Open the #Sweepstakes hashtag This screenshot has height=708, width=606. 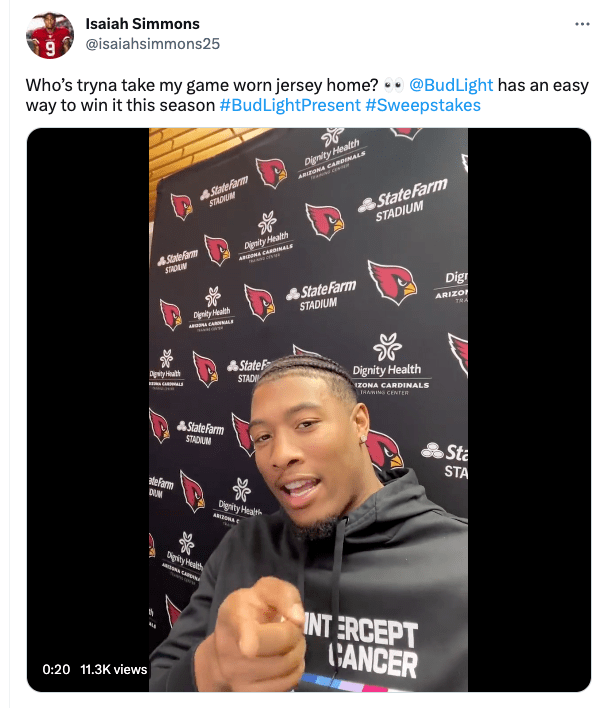pos(423,105)
